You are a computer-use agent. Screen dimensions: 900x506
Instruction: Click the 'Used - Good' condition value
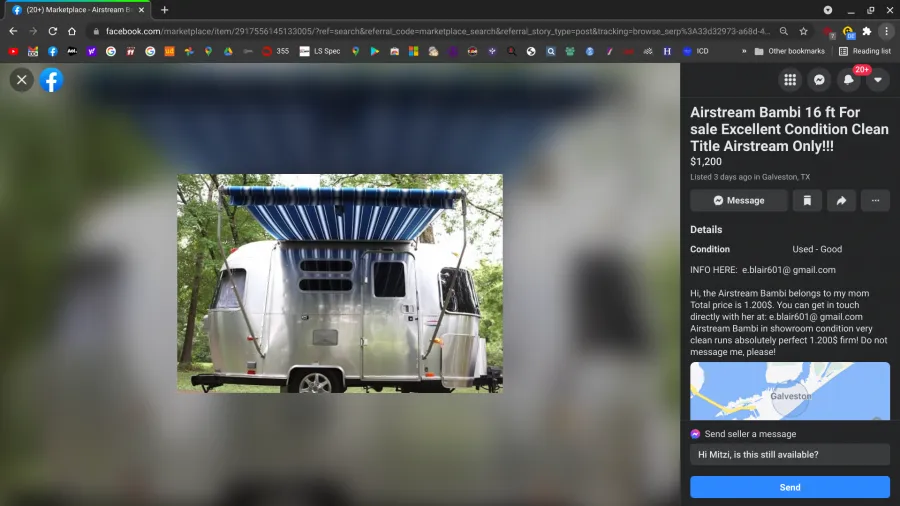tap(817, 249)
